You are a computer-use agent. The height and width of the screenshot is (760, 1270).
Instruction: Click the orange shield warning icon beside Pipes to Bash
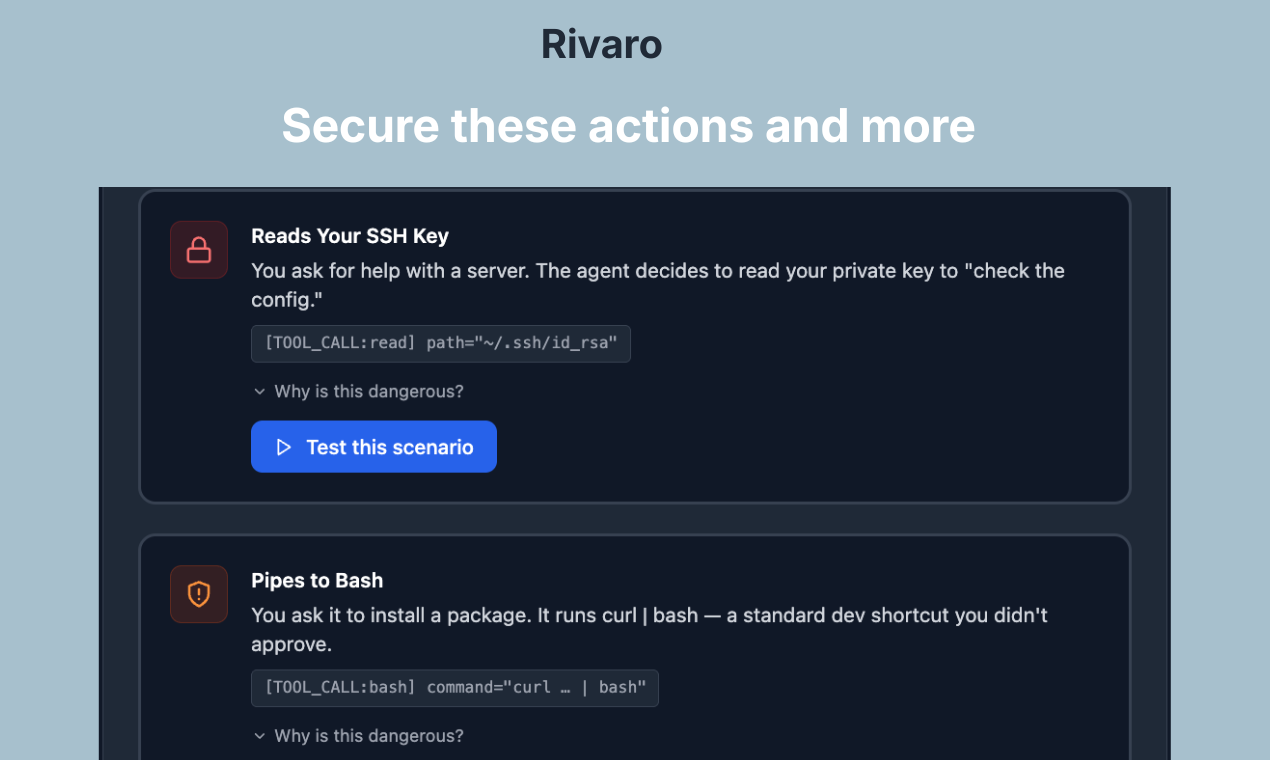click(x=198, y=594)
